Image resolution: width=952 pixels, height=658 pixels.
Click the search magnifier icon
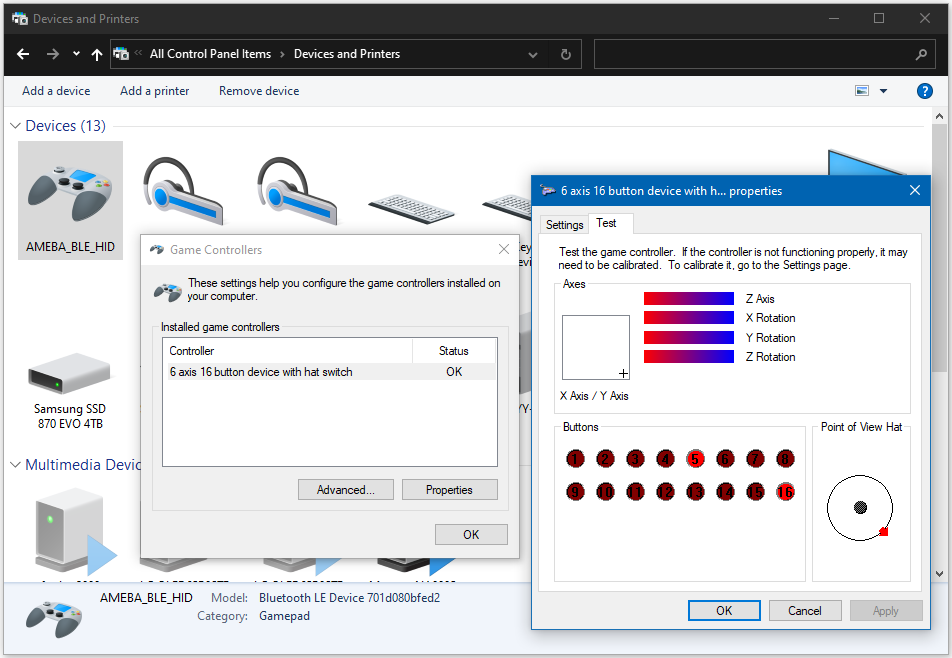pyautogui.click(x=921, y=54)
